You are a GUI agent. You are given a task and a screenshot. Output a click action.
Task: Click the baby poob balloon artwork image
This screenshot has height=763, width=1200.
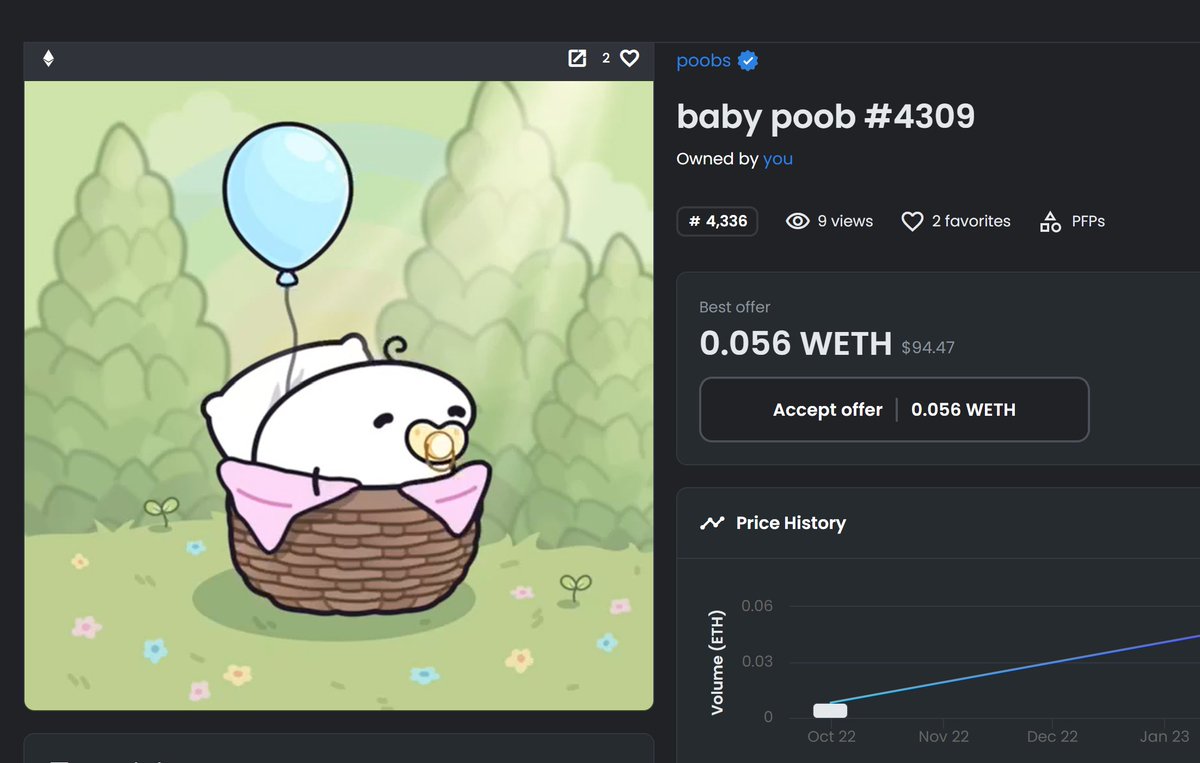339,396
